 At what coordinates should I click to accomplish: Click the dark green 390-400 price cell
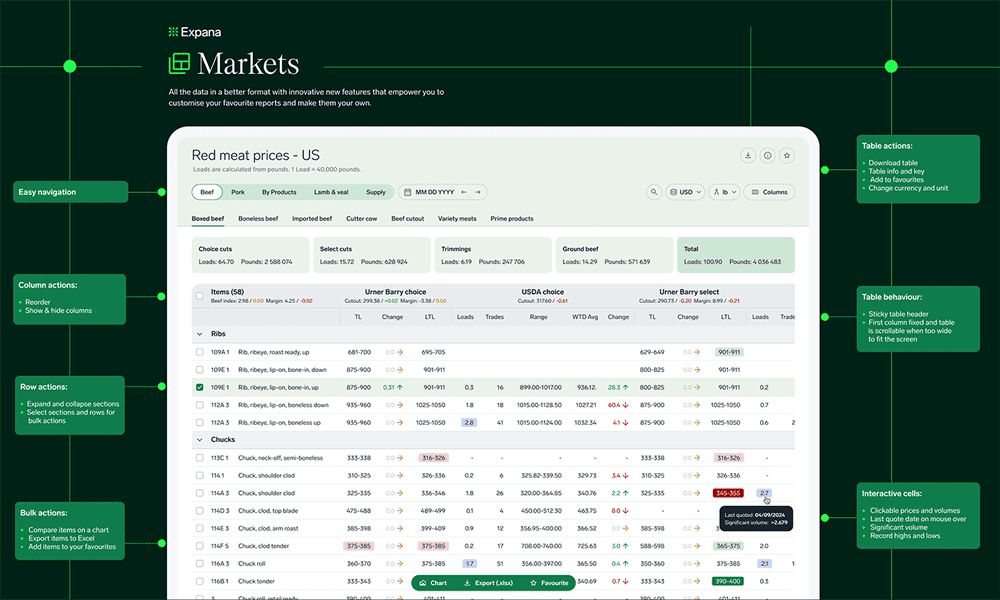click(x=728, y=582)
